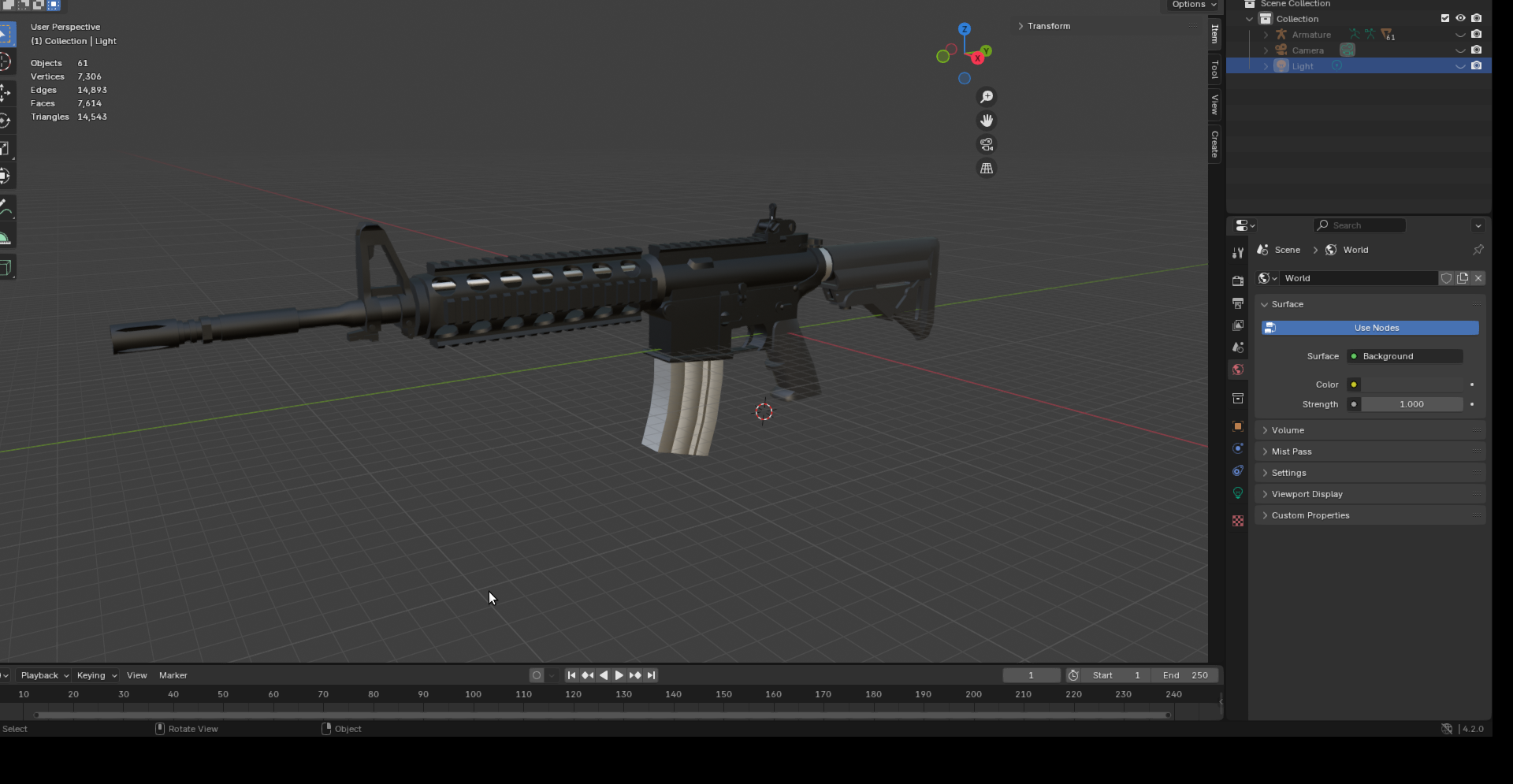Image resolution: width=1513 pixels, height=784 pixels.
Task: Toggle Collection render camera icon
Action: tap(1476, 18)
